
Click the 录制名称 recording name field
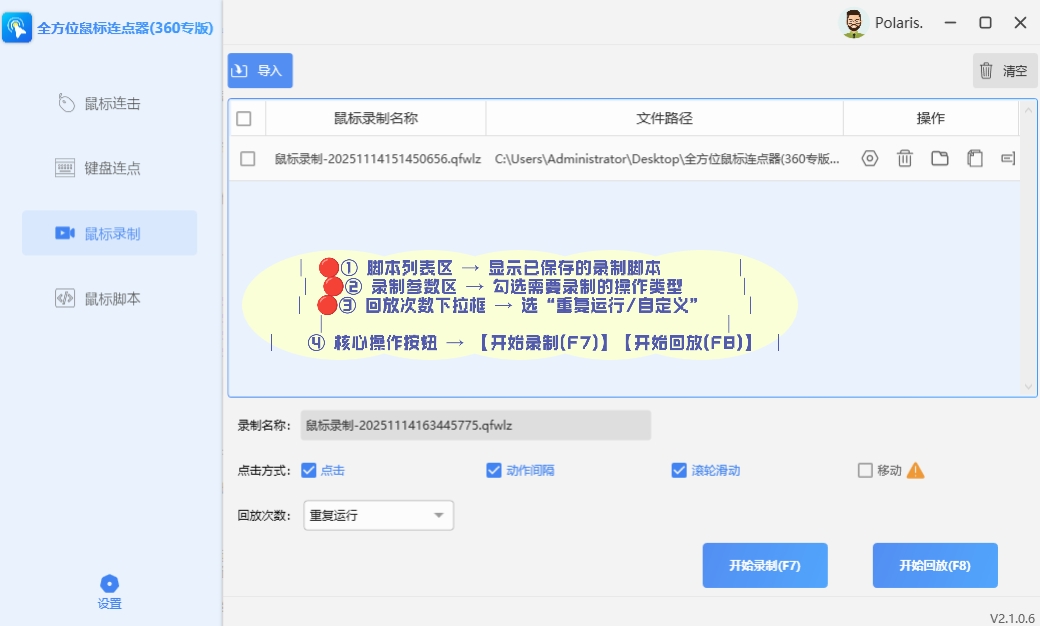[x=475, y=425]
